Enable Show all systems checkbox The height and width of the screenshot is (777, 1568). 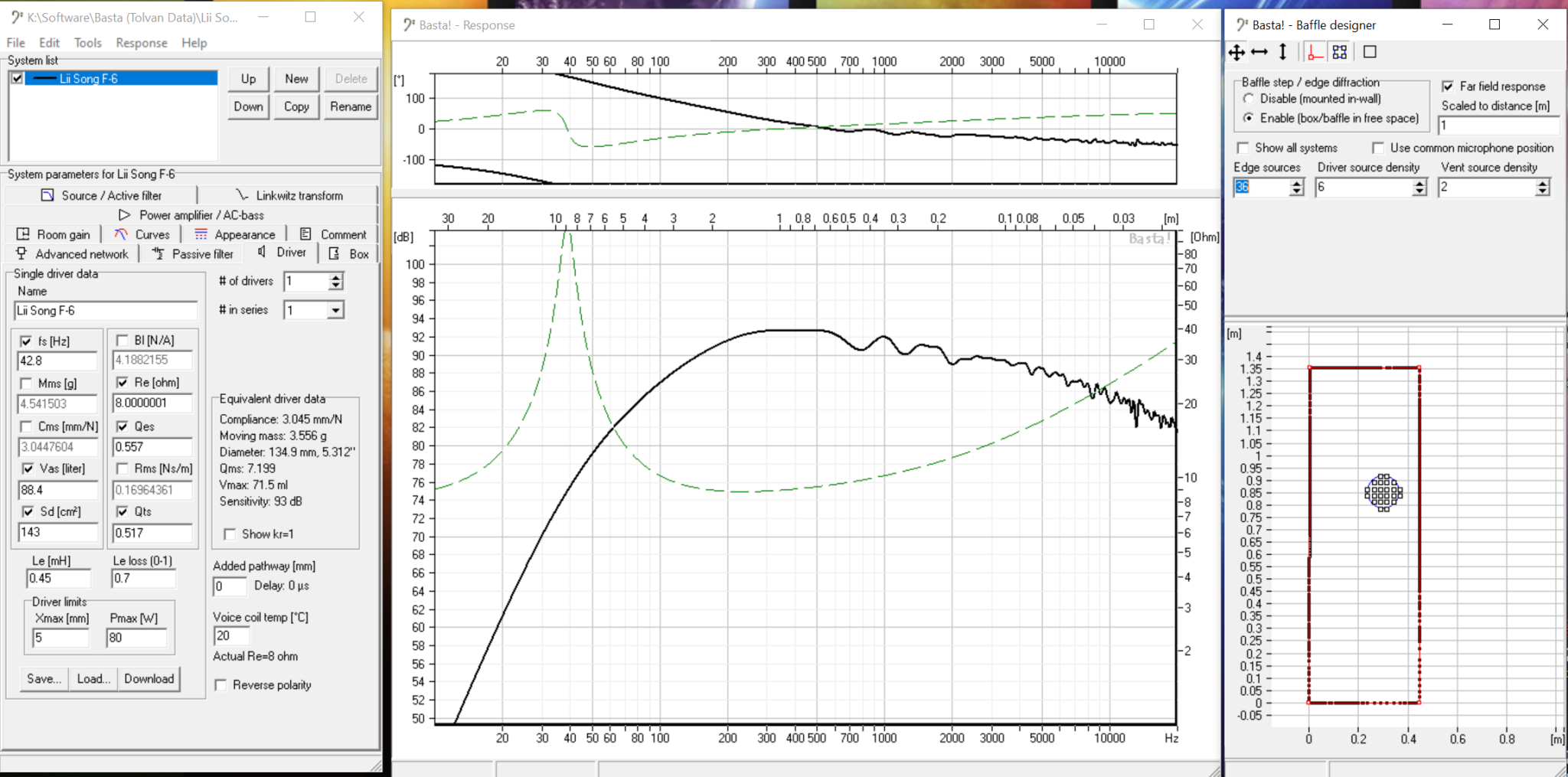point(1243,148)
